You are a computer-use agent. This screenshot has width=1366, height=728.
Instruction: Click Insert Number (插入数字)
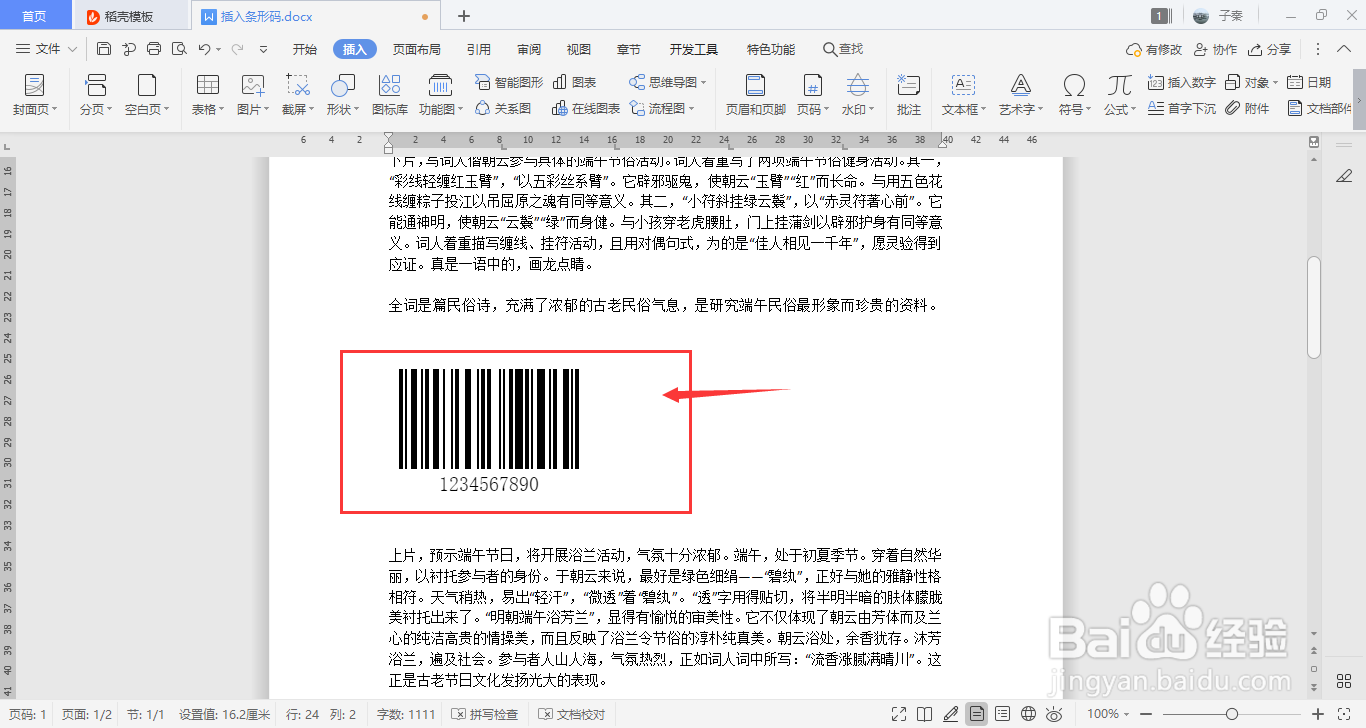coord(1181,82)
